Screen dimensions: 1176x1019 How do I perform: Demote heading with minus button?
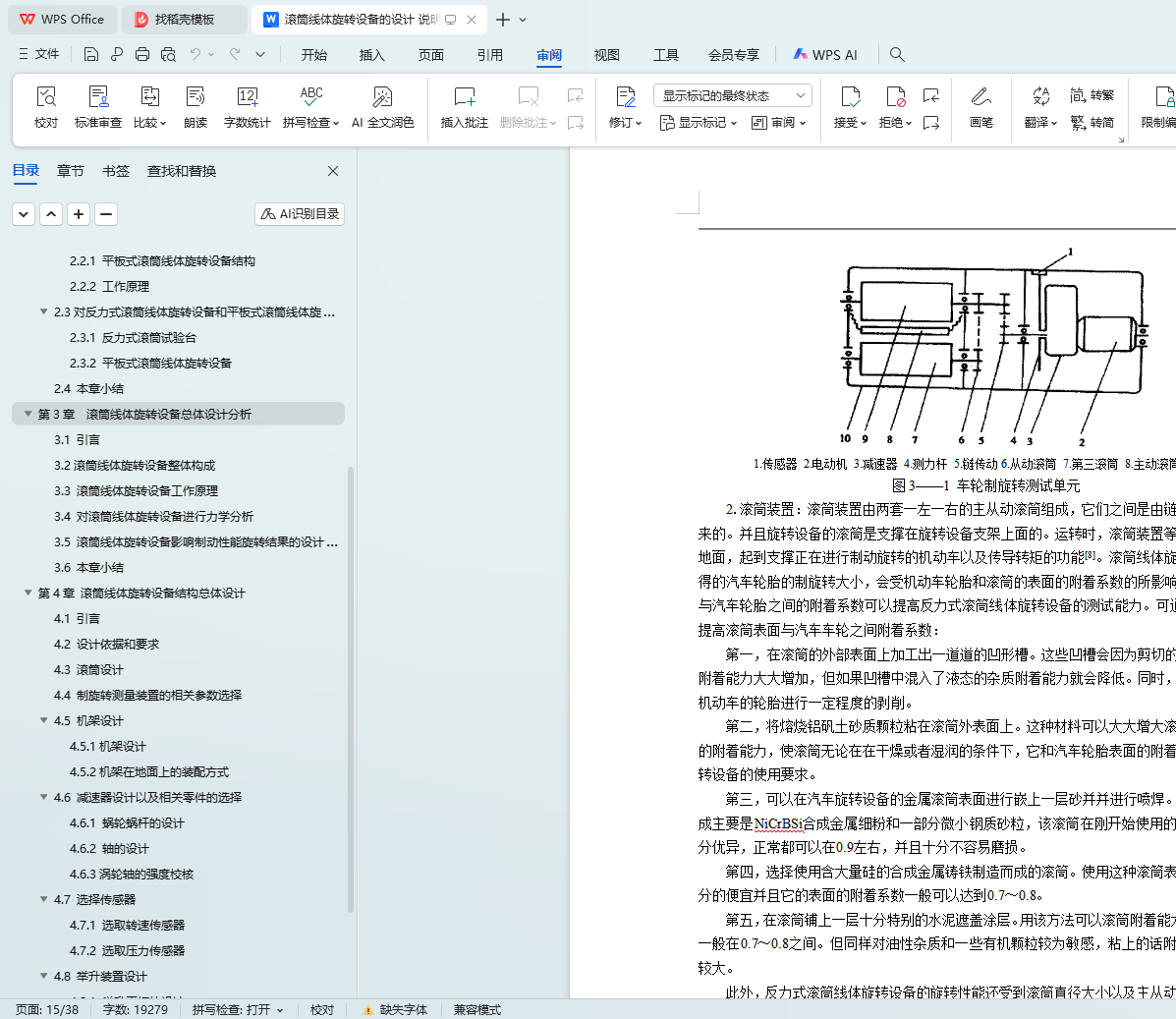(x=106, y=214)
